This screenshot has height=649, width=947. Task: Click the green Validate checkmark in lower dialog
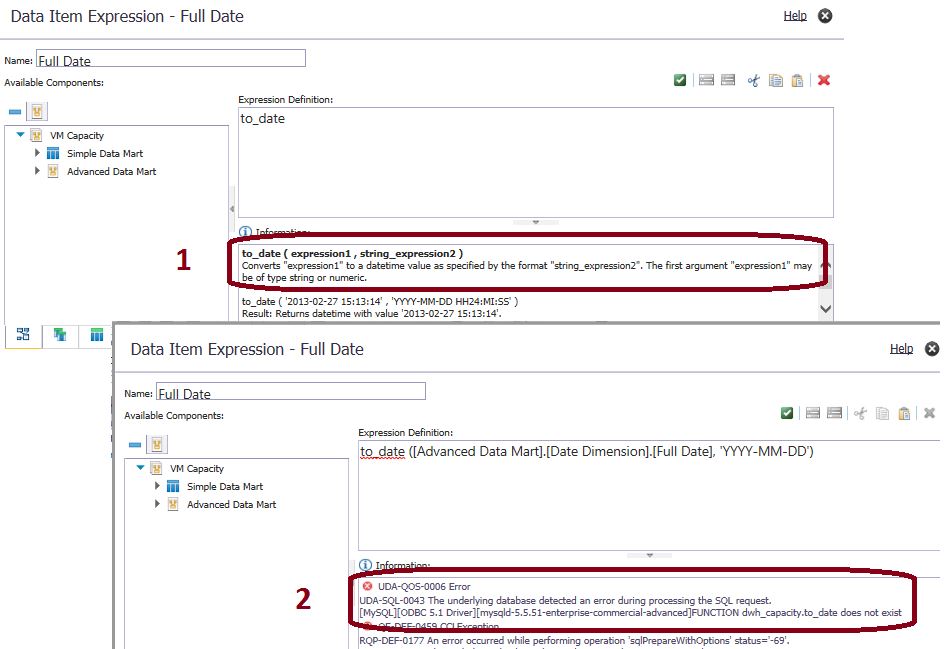(786, 413)
